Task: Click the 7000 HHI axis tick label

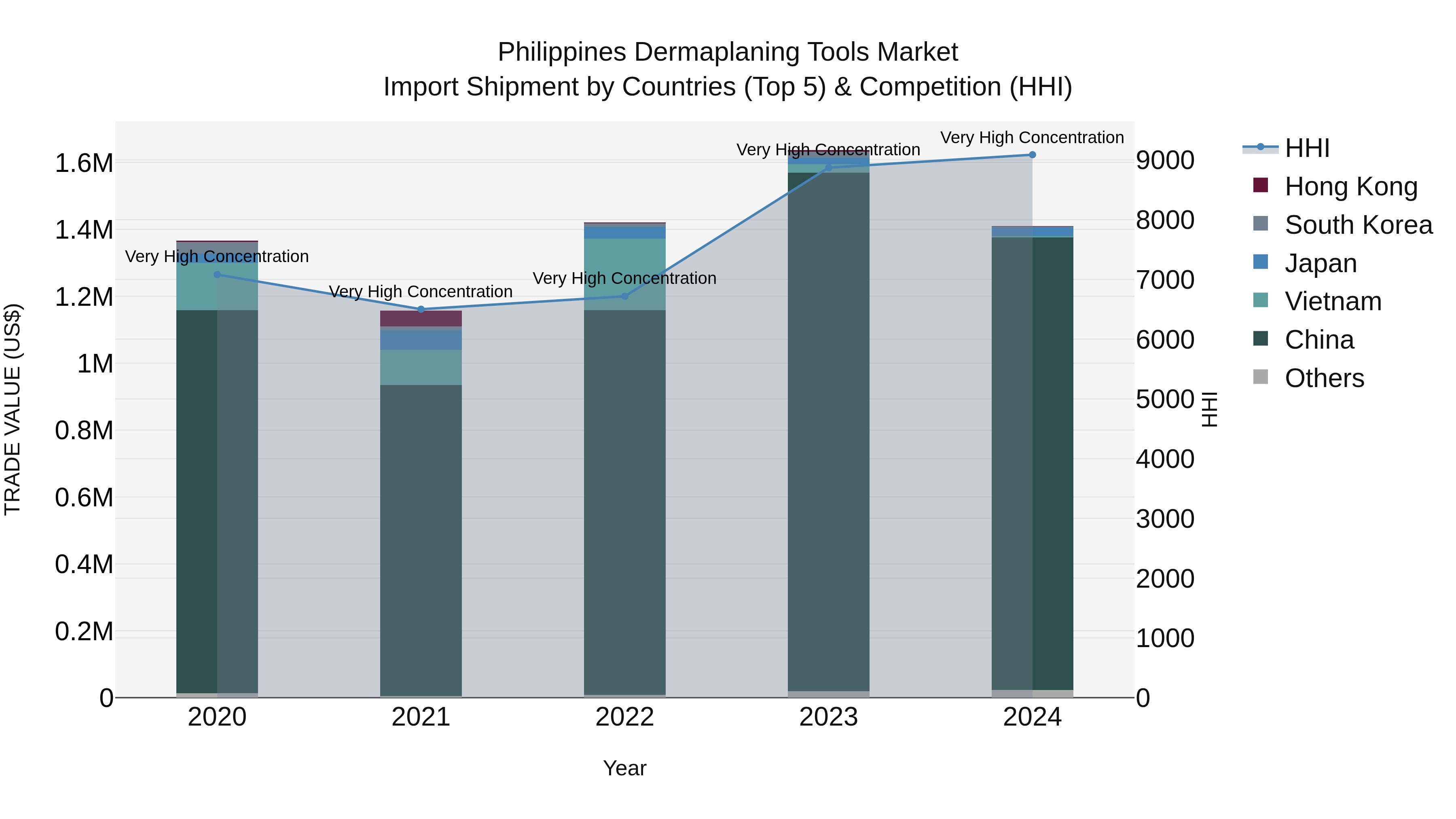Action: pyautogui.click(x=1166, y=280)
